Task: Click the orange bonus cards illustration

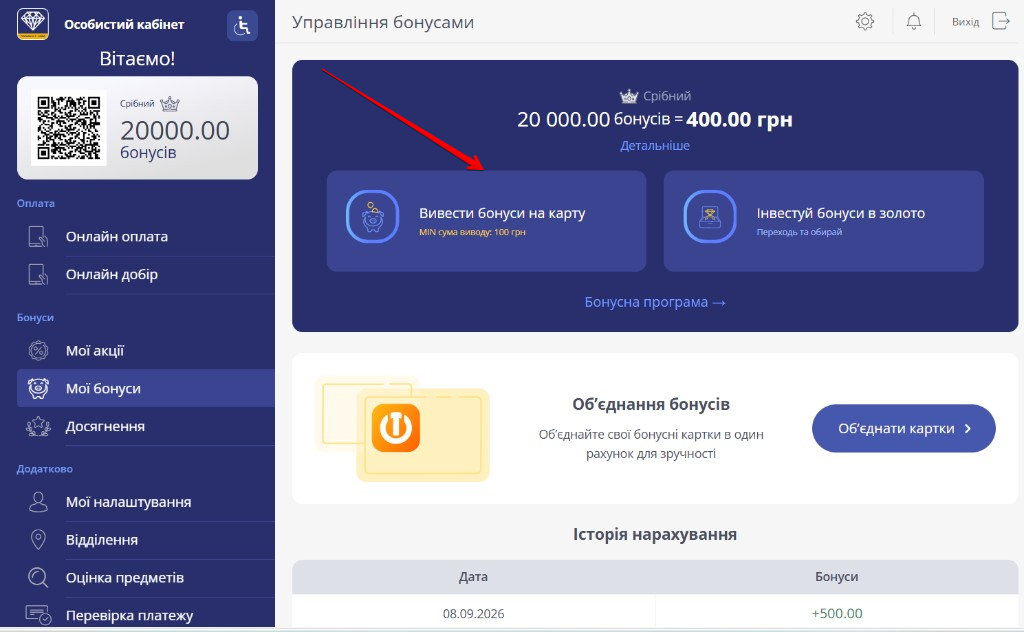Action: (402, 428)
